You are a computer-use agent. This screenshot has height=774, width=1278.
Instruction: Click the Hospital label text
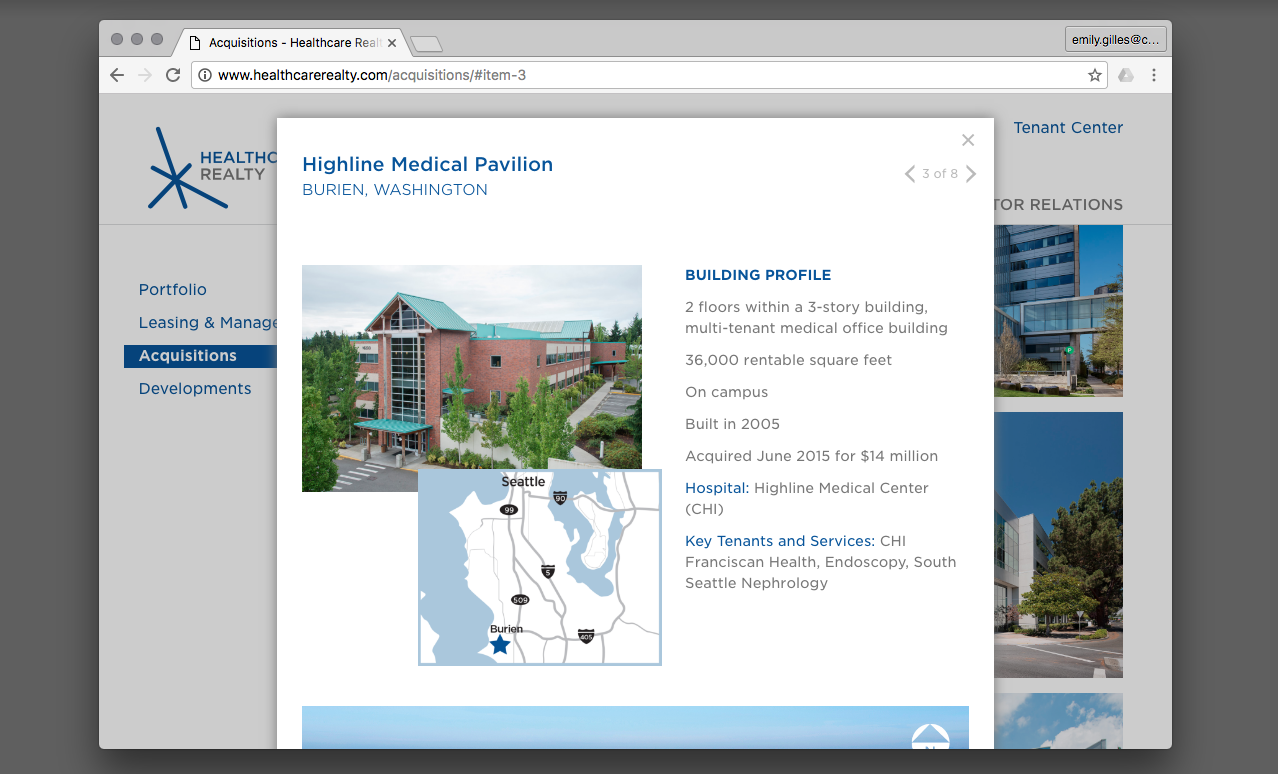coord(717,488)
